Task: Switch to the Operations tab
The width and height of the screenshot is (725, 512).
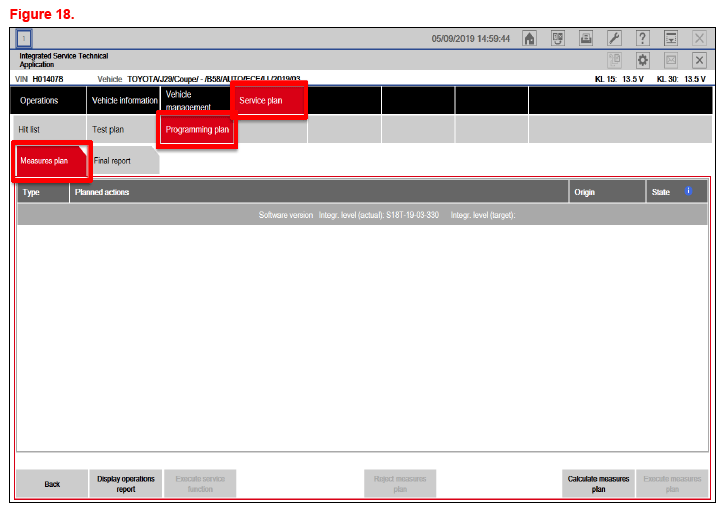Action: point(39,100)
